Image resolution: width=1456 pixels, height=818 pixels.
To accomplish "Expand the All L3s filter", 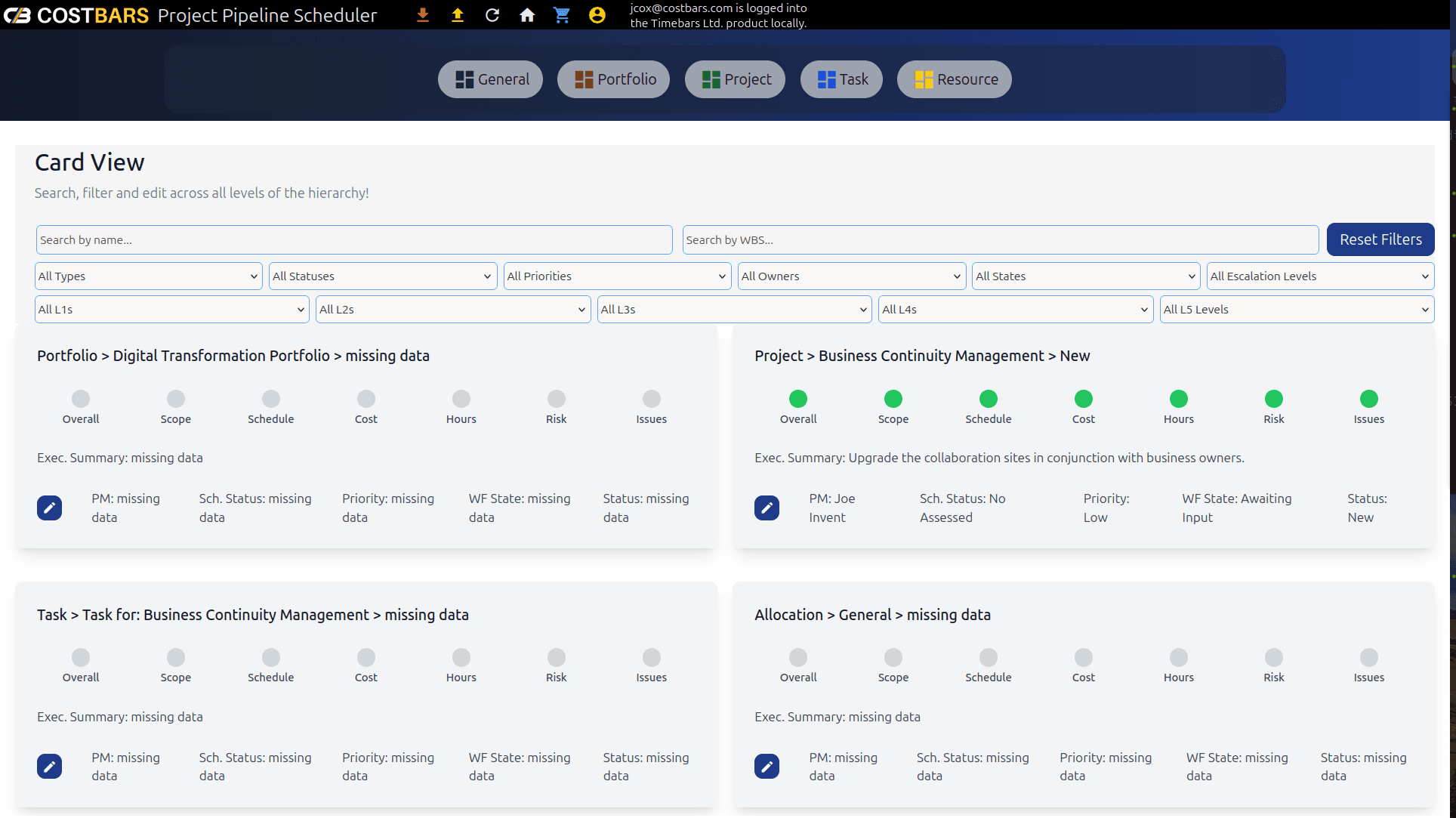I will click(x=735, y=310).
